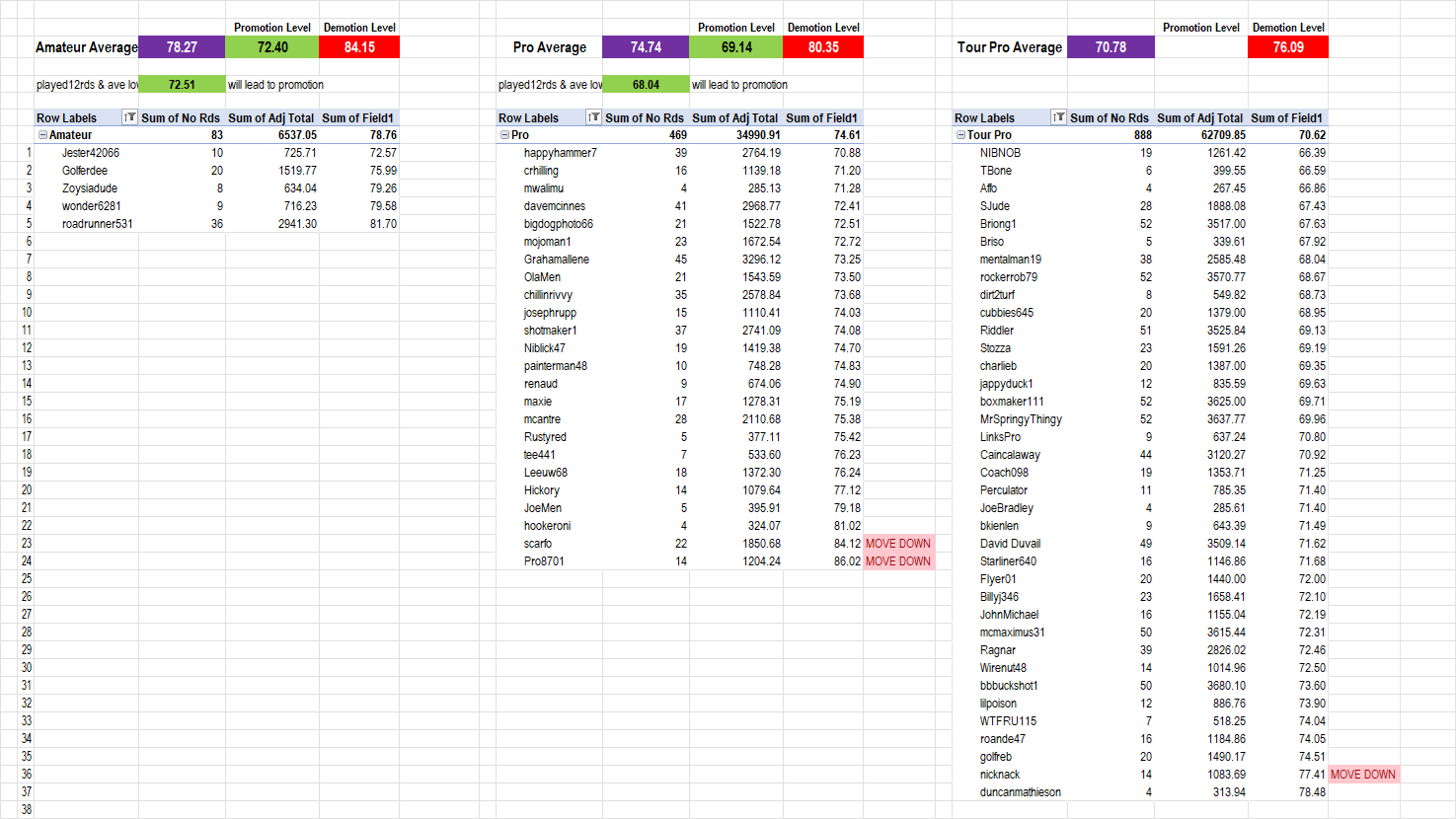Screen dimensions: 1456x819
Task: Select the roadrunner531 row label
Action: click(97, 224)
